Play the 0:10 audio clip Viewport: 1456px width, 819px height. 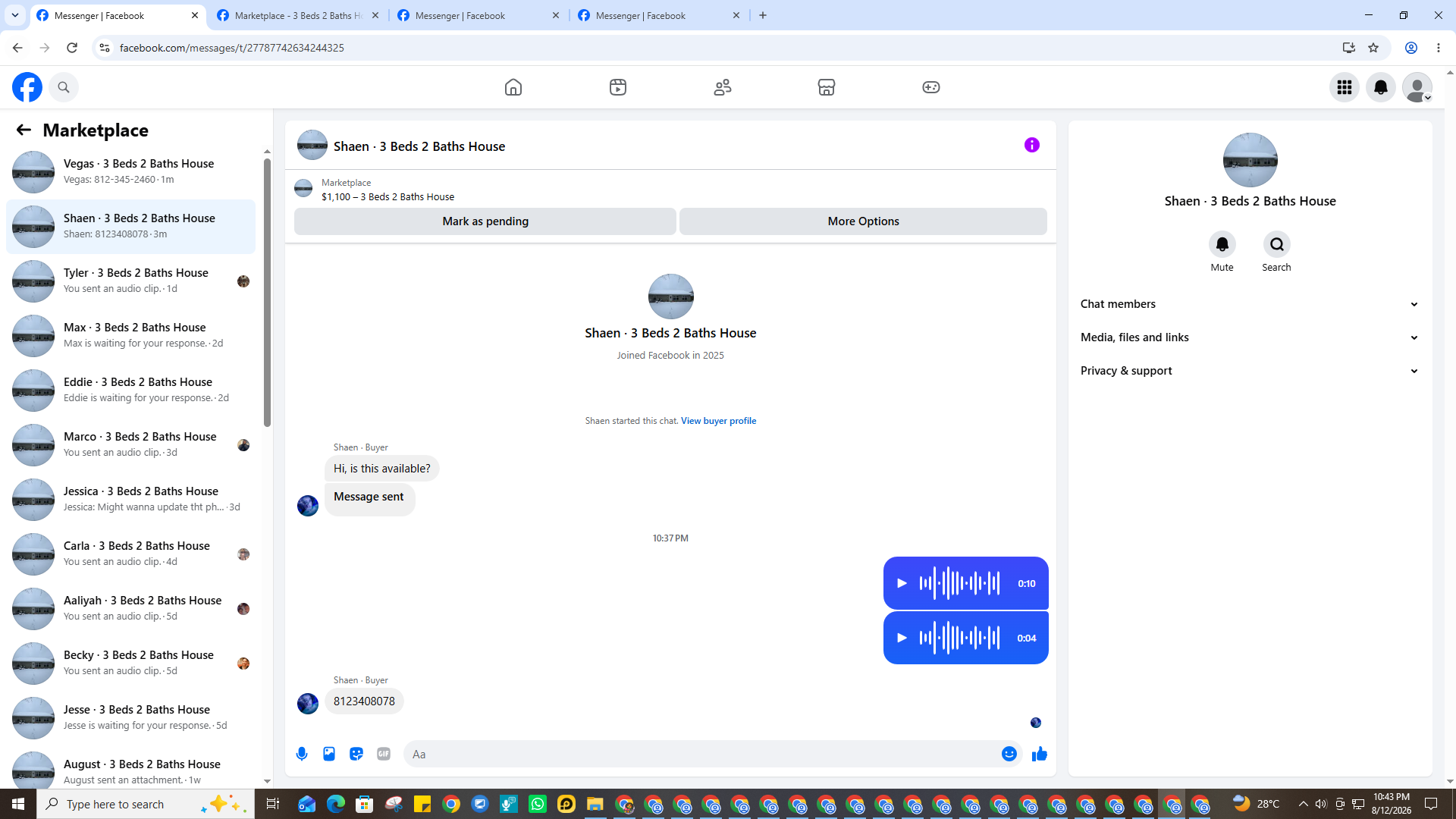pyautogui.click(x=902, y=583)
